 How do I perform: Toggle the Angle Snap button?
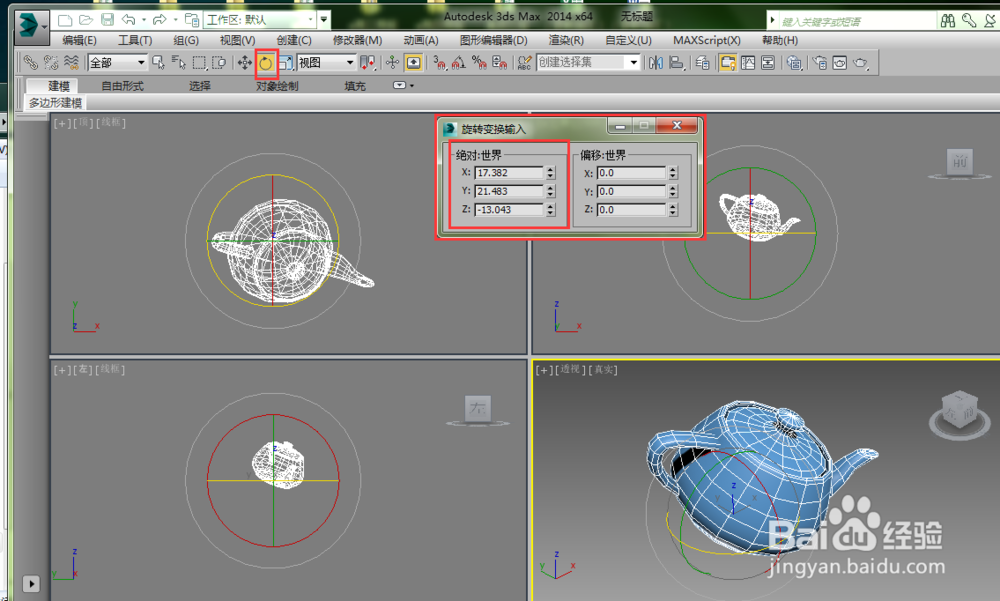pyautogui.click(x=459, y=63)
